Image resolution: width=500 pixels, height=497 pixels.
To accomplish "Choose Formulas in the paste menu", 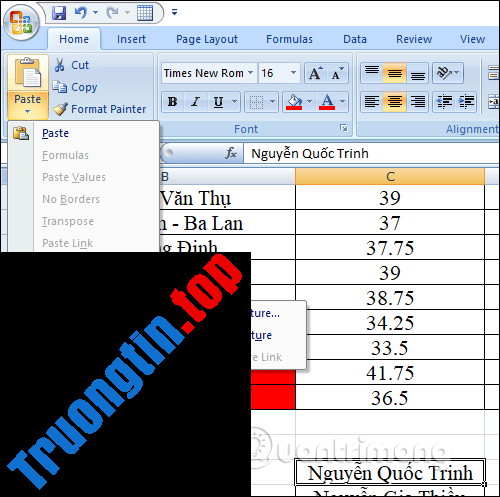I will coord(83,155).
